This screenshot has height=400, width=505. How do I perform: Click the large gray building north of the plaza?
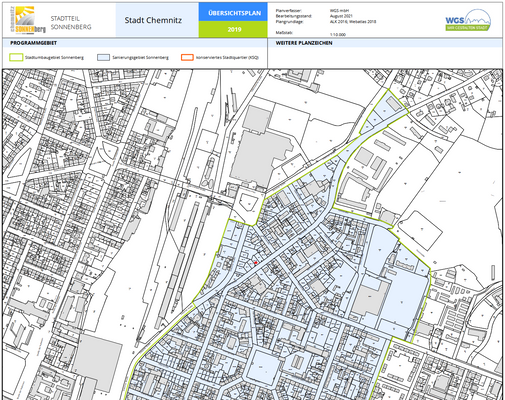coord(258,157)
